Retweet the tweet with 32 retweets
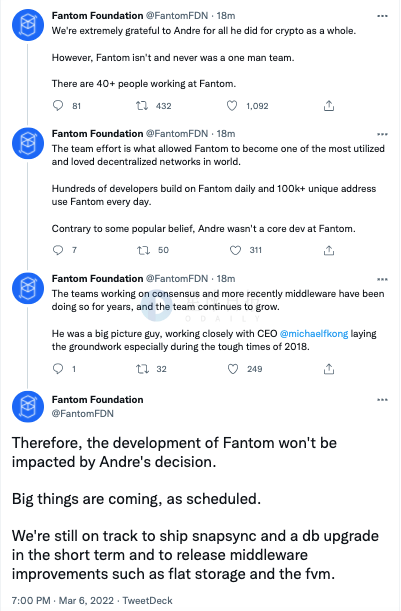The width and height of the screenshot is (401, 611). pyautogui.click(x=142, y=369)
